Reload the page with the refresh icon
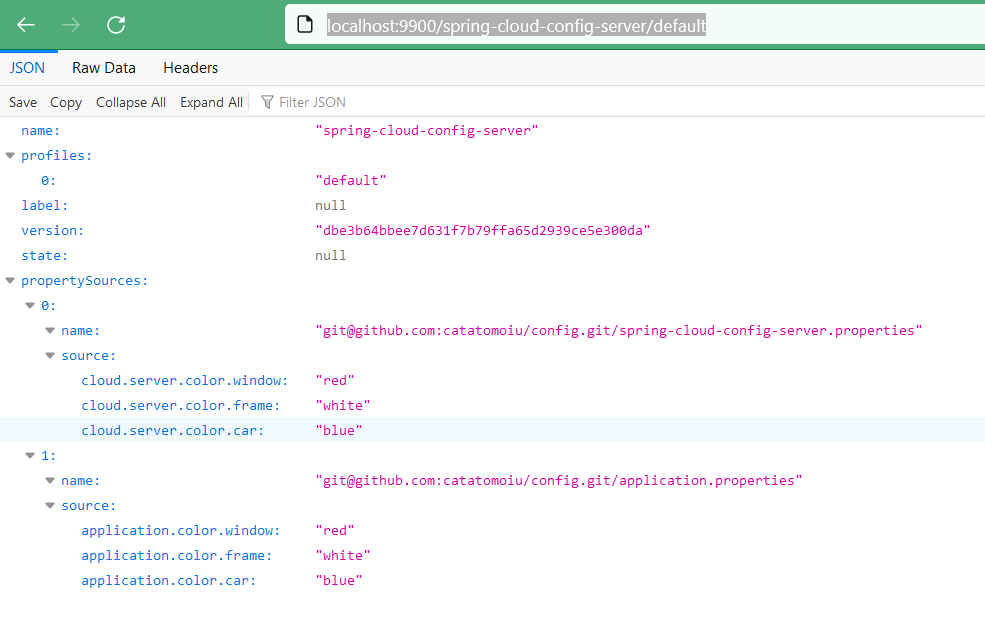 tap(116, 25)
